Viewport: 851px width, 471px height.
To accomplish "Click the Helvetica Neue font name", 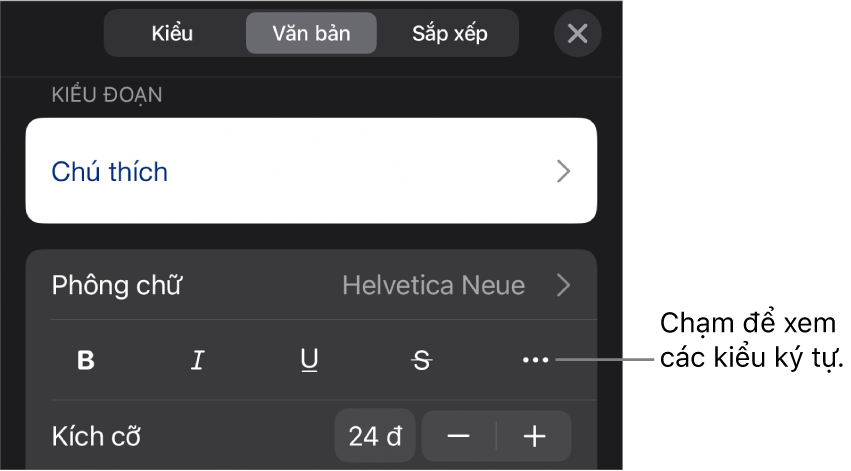I will pos(433,286).
